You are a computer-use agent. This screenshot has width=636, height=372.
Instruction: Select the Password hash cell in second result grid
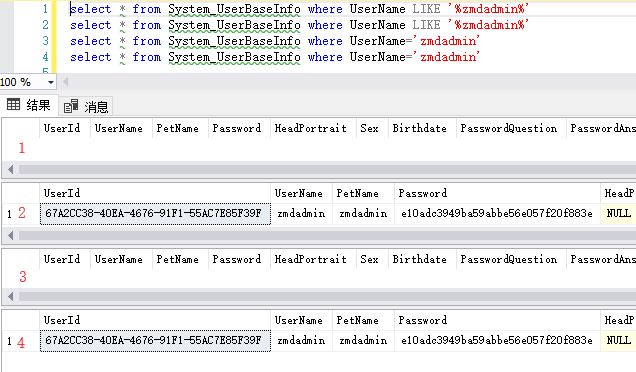coord(497,213)
